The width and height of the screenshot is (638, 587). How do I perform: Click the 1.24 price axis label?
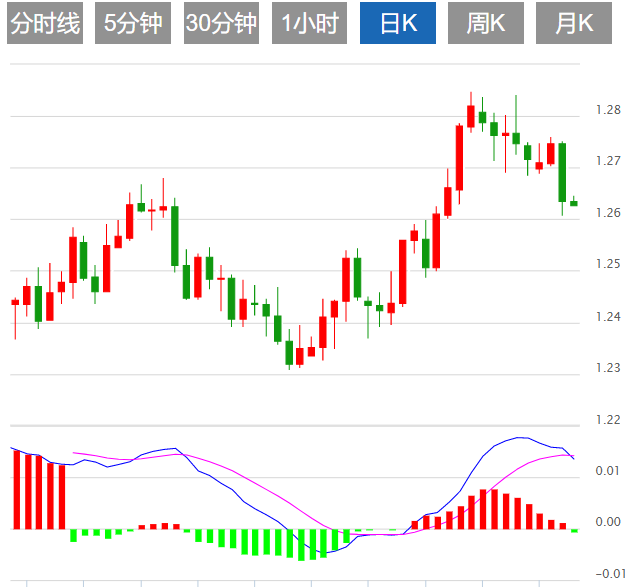(608, 316)
